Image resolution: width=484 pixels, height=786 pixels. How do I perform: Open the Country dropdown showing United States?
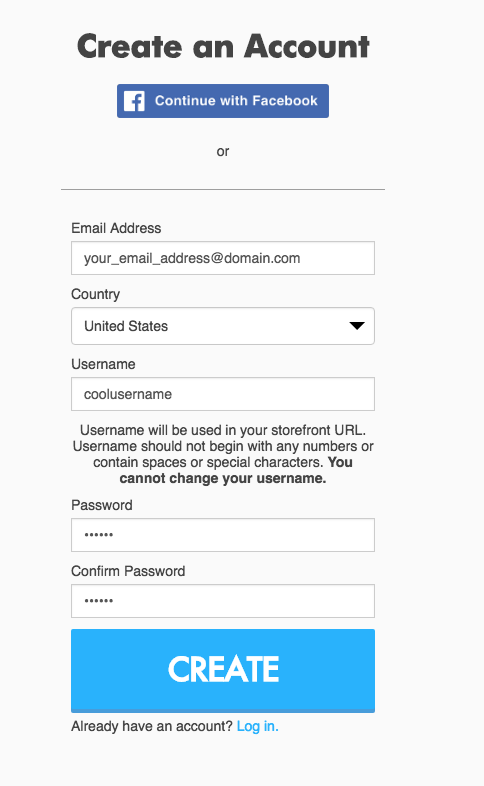click(x=223, y=326)
